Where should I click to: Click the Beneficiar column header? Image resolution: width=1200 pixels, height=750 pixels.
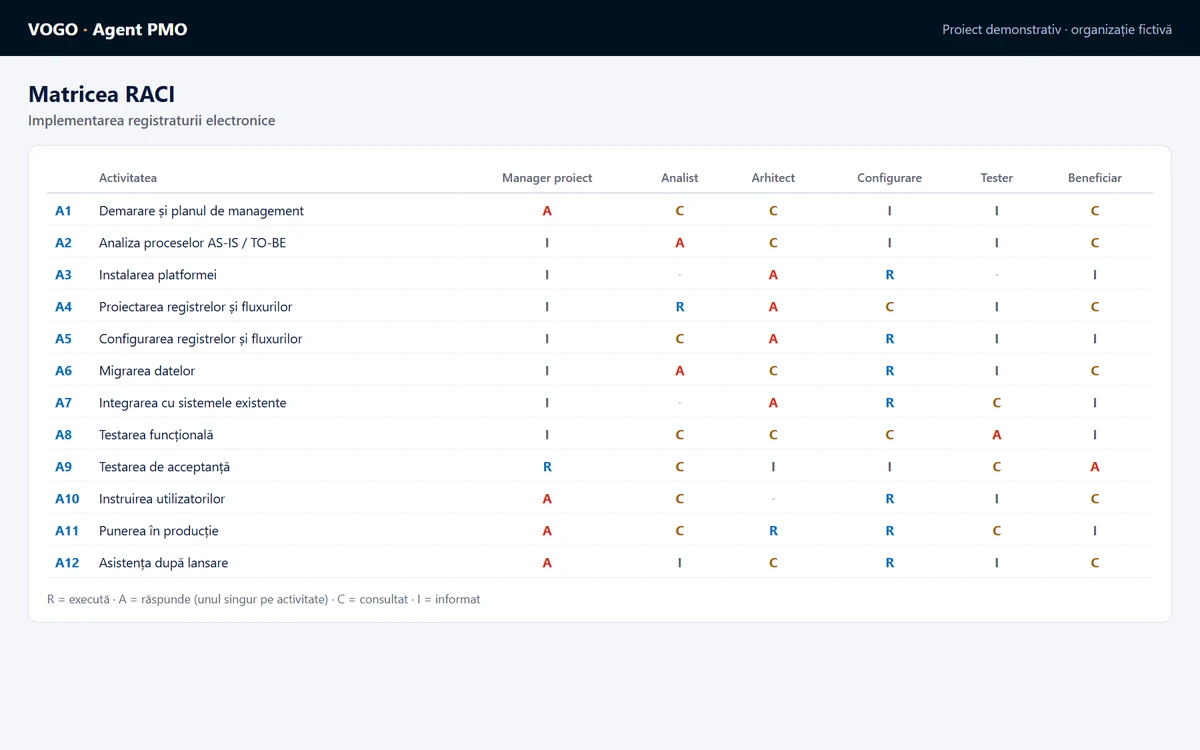1095,178
